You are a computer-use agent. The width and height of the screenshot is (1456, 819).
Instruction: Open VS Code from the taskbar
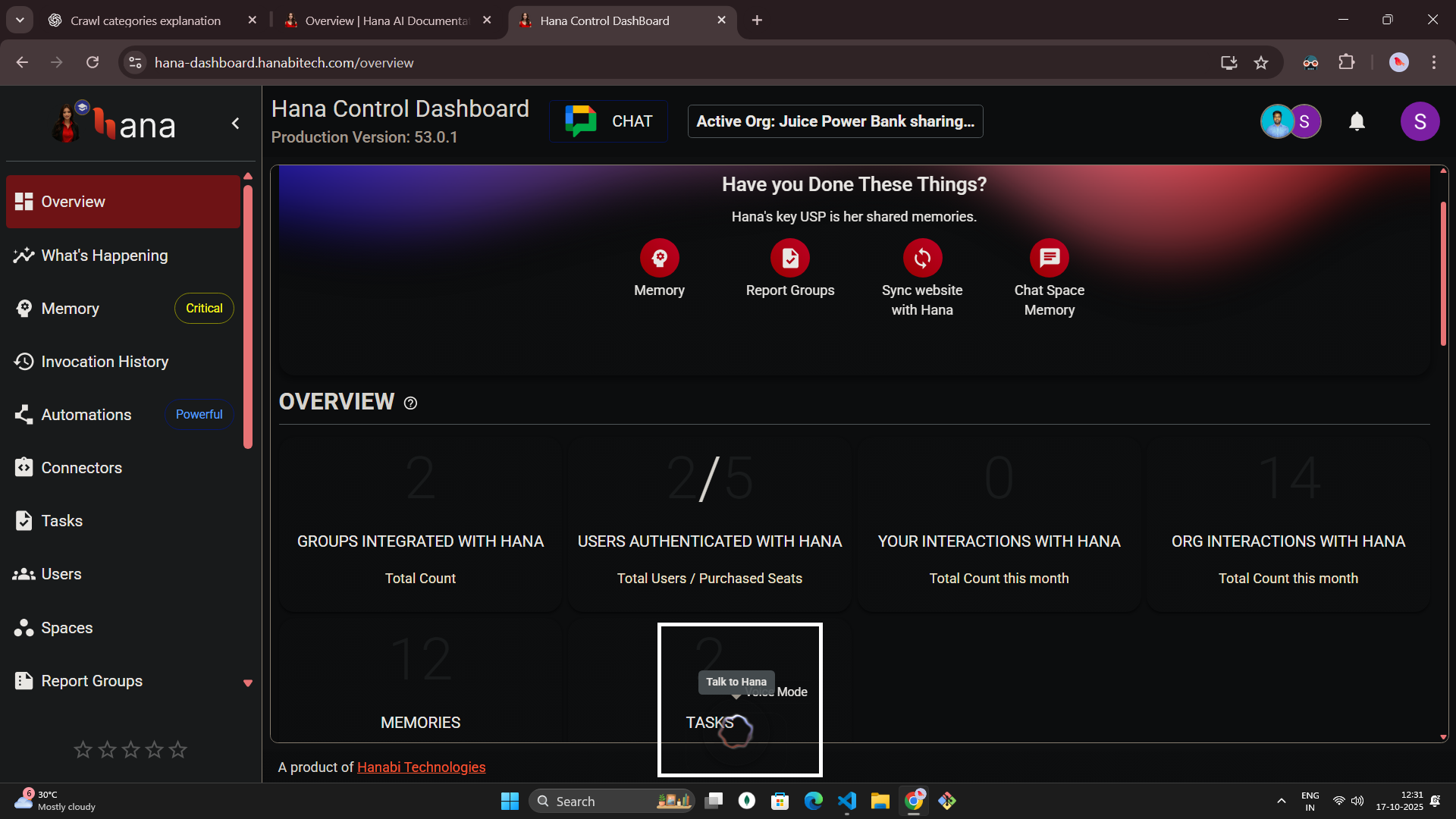[x=846, y=801]
